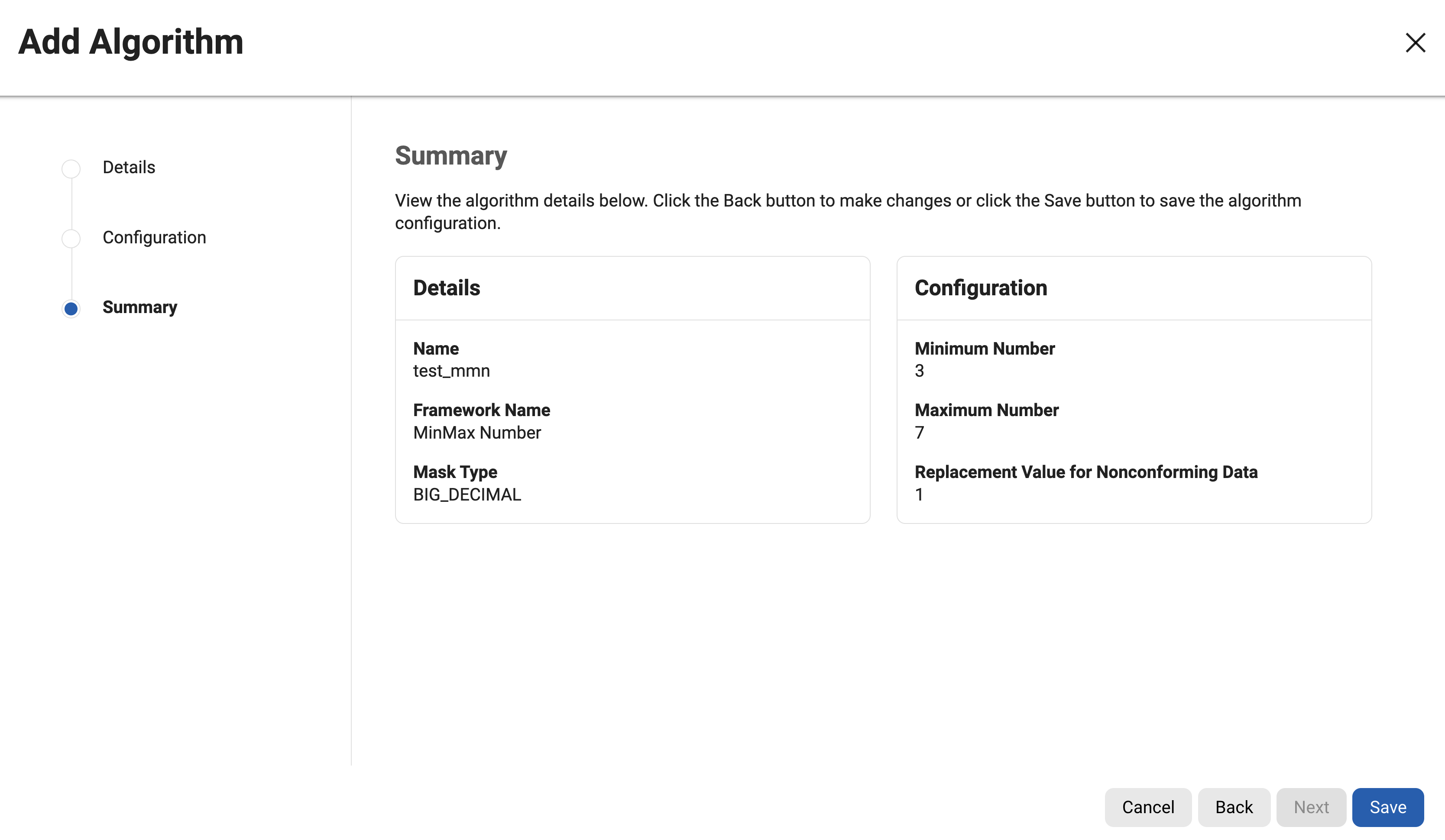Click the Details step circle
Viewport: 1445px width, 840px height.
tap(71, 168)
